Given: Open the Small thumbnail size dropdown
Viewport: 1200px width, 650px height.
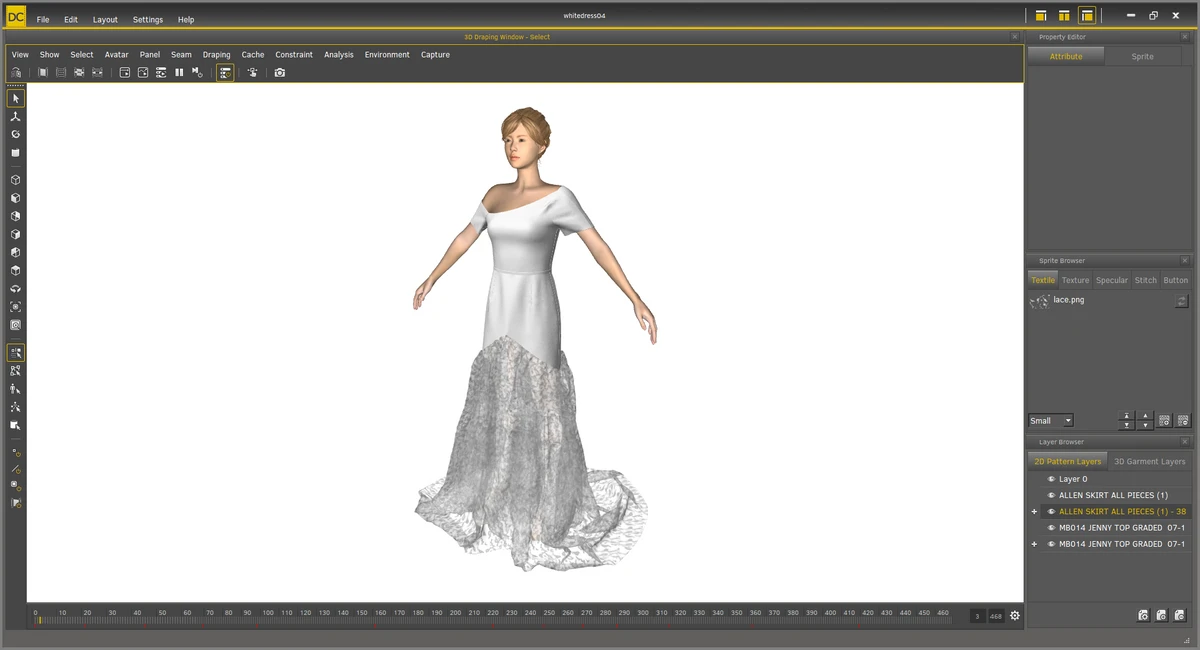Looking at the screenshot, I should [x=1050, y=421].
